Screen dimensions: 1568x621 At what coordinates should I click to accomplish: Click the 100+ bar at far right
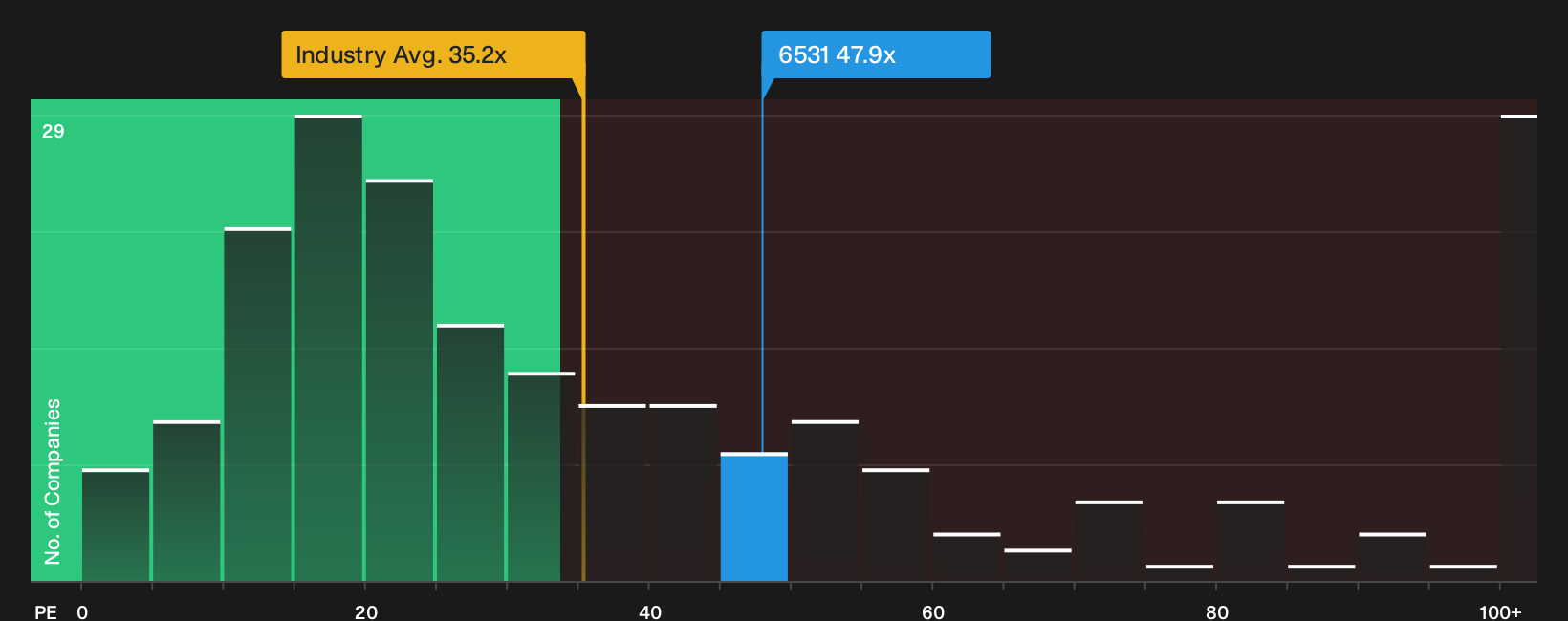[x=1519, y=349]
